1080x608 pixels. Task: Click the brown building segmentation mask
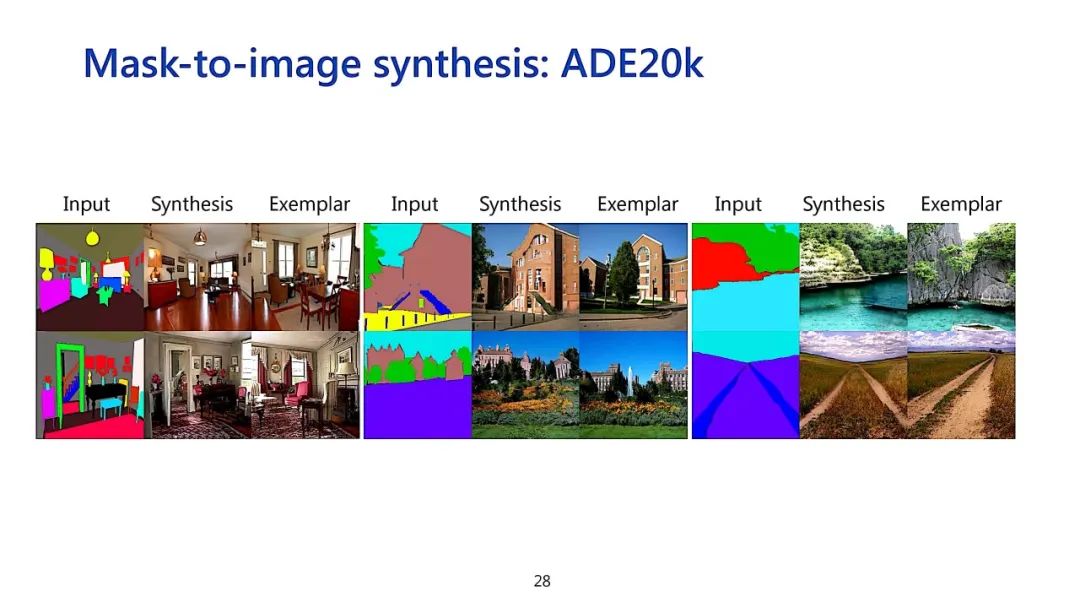(418, 277)
